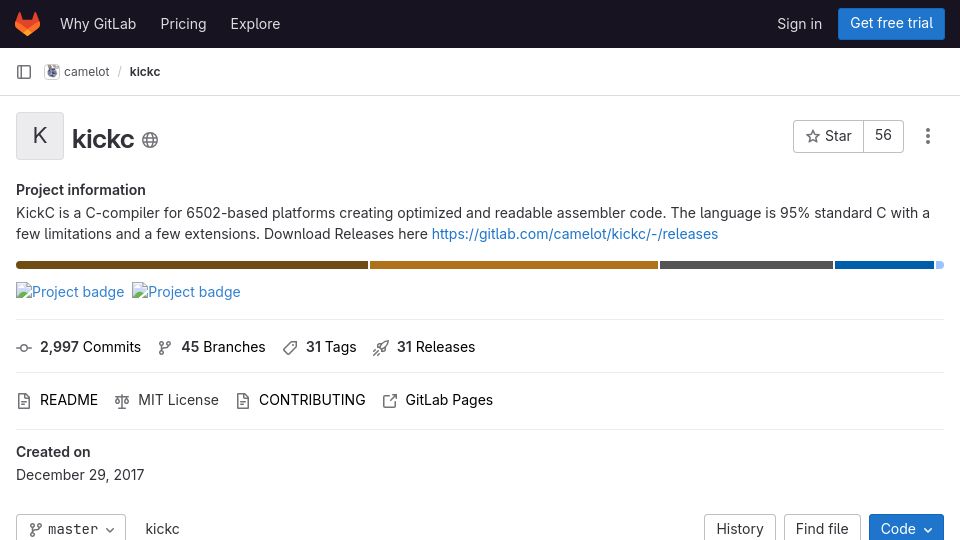This screenshot has height=540, width=960.
Task: Click blue language bar segment
Action: [884, 265]
